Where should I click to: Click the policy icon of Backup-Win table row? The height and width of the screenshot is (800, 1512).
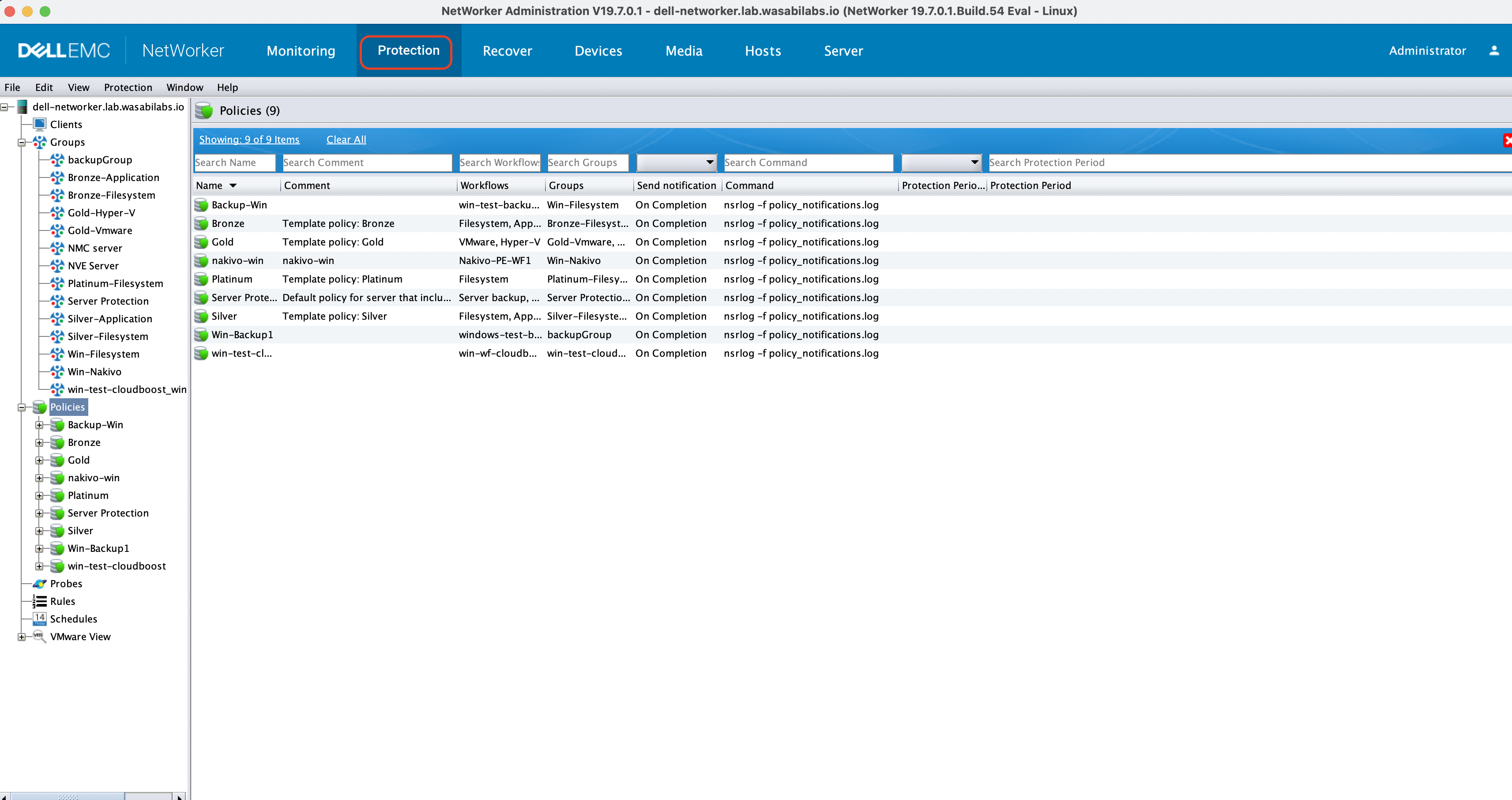tap(201, 205)
